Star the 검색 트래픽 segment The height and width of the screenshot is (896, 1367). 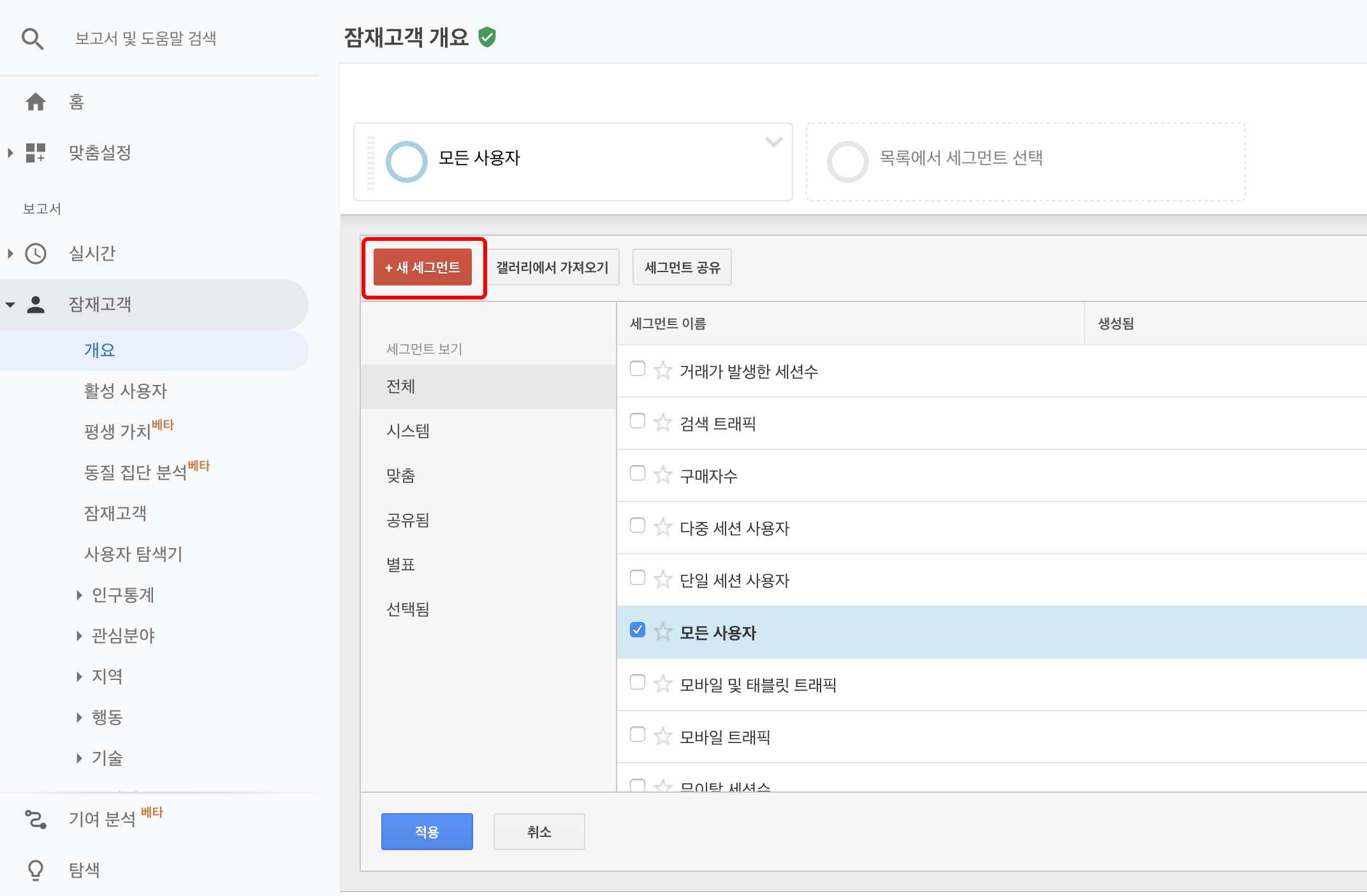point(663,423)
